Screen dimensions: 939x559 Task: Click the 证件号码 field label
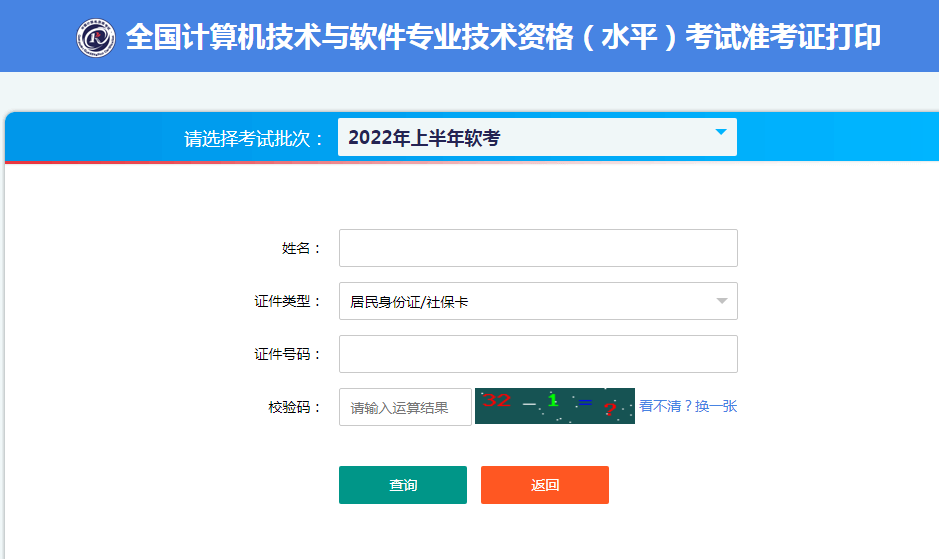tap(288, 354)
